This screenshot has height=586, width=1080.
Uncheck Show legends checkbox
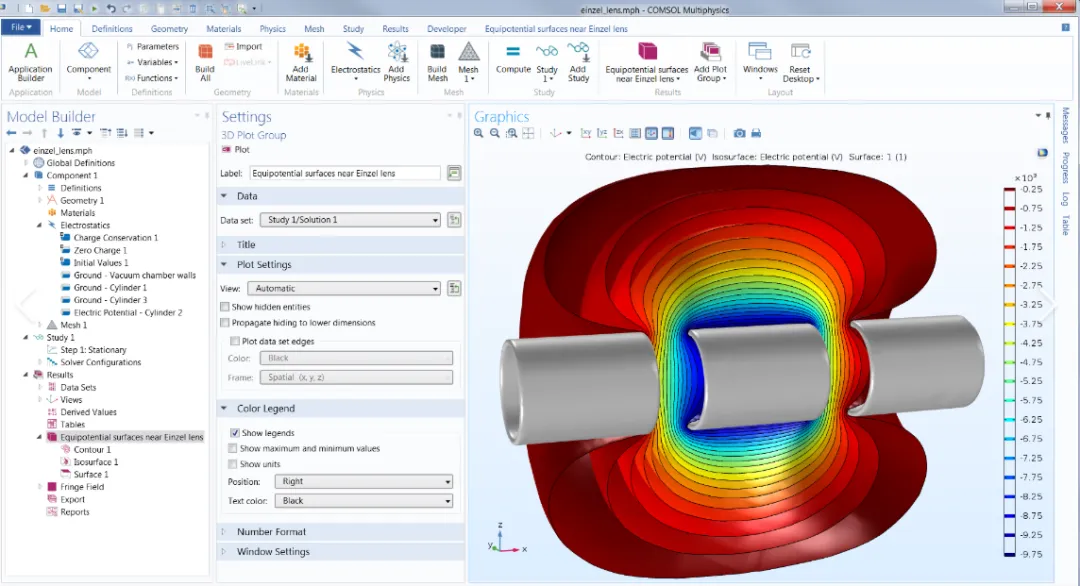click(x=235, y=433)
